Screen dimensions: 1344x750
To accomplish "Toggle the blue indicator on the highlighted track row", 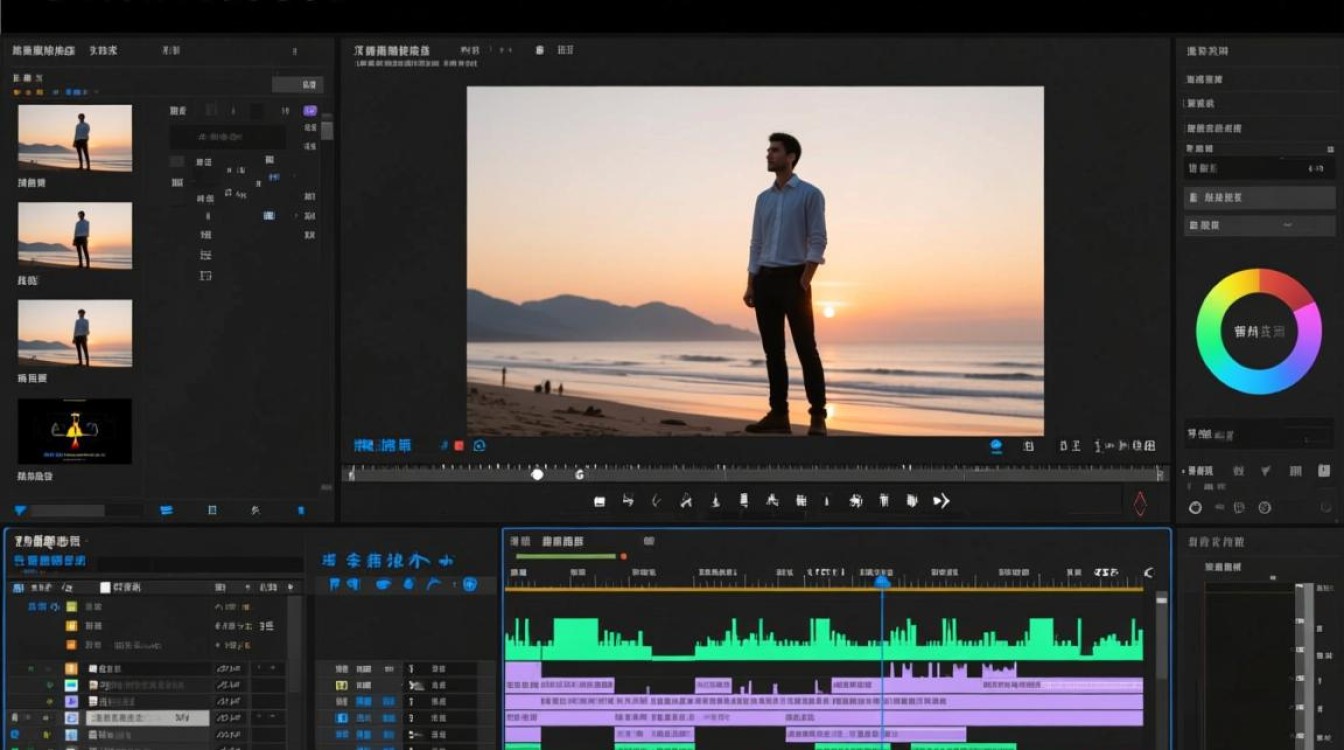I will tap(71, 718).
